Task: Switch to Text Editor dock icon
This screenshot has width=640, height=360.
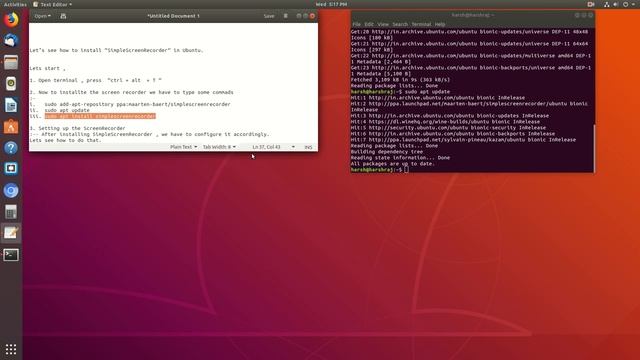Action: tap(11, 233)
